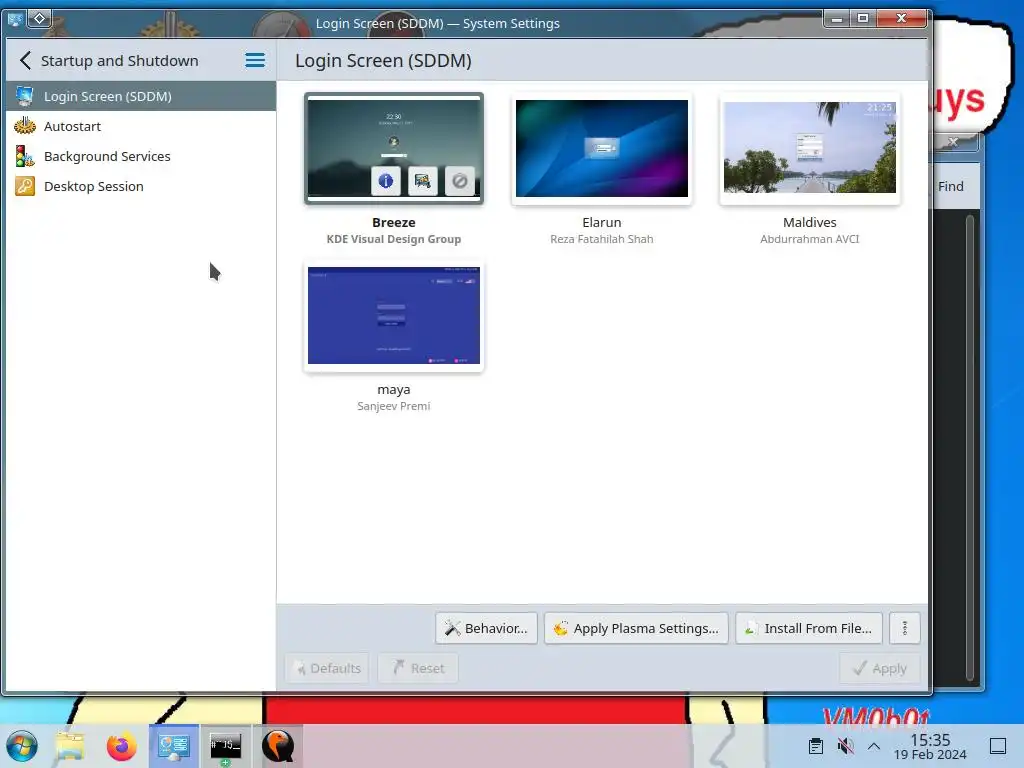Go back from Startup and Shutdown

tap(25, 61)
